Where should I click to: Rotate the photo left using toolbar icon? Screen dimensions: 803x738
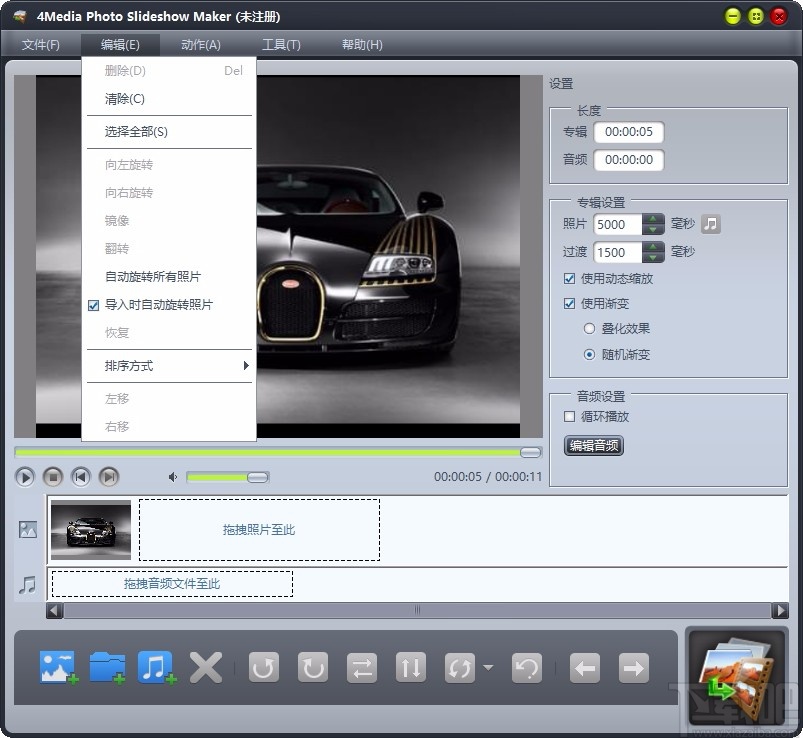pos(263,667)
